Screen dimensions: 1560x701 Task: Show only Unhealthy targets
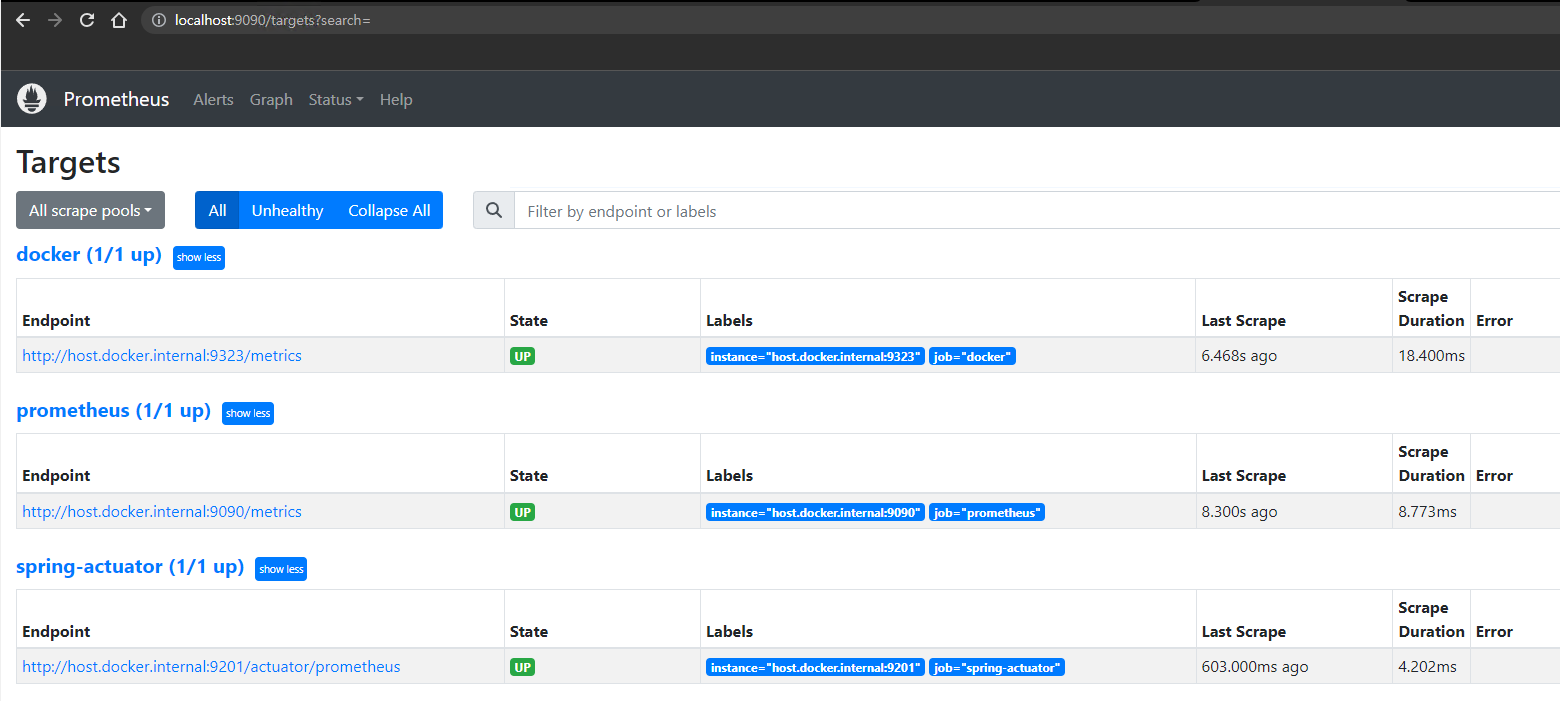[287, 210]
